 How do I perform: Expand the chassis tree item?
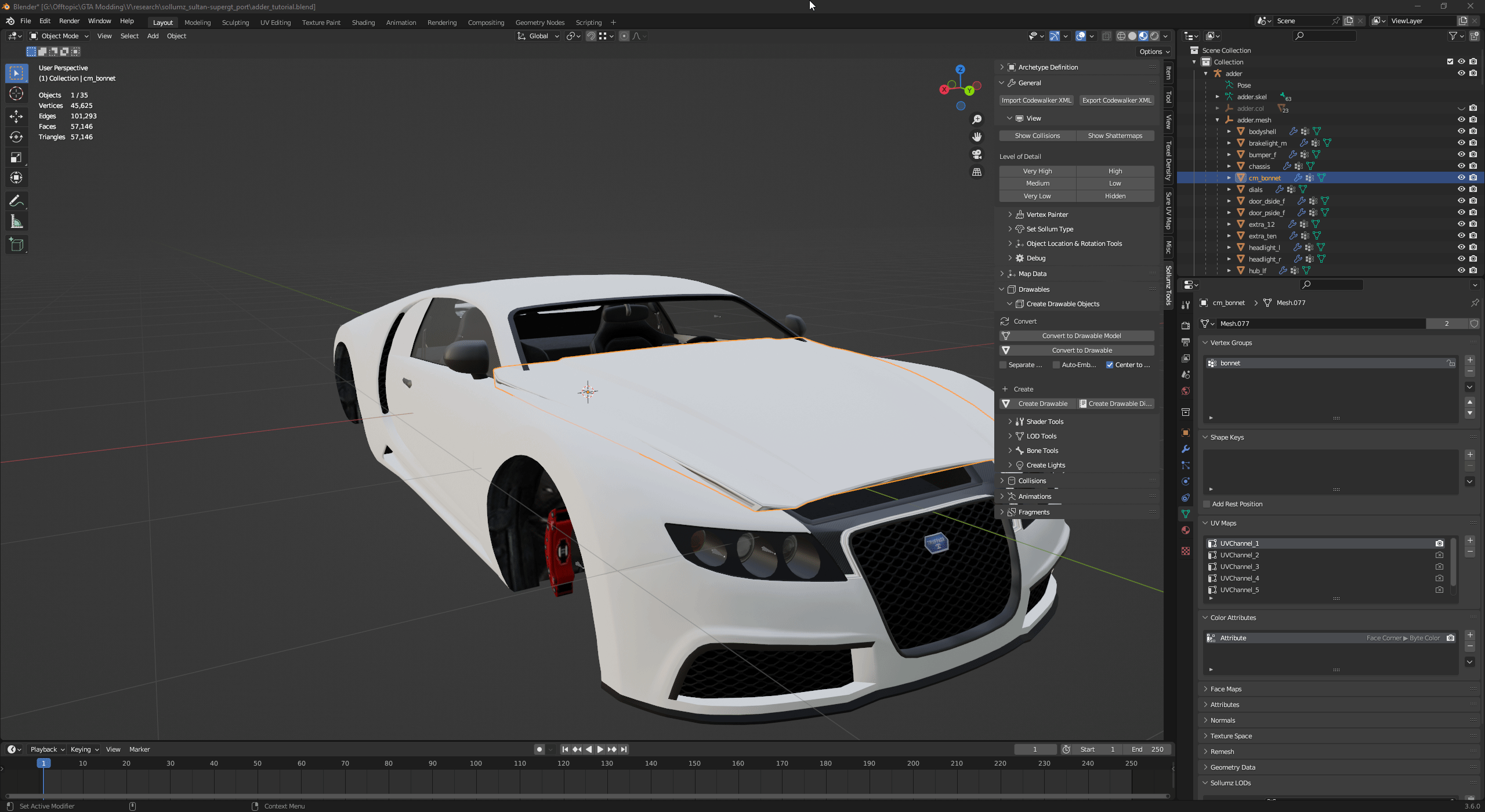(1229, 166)
